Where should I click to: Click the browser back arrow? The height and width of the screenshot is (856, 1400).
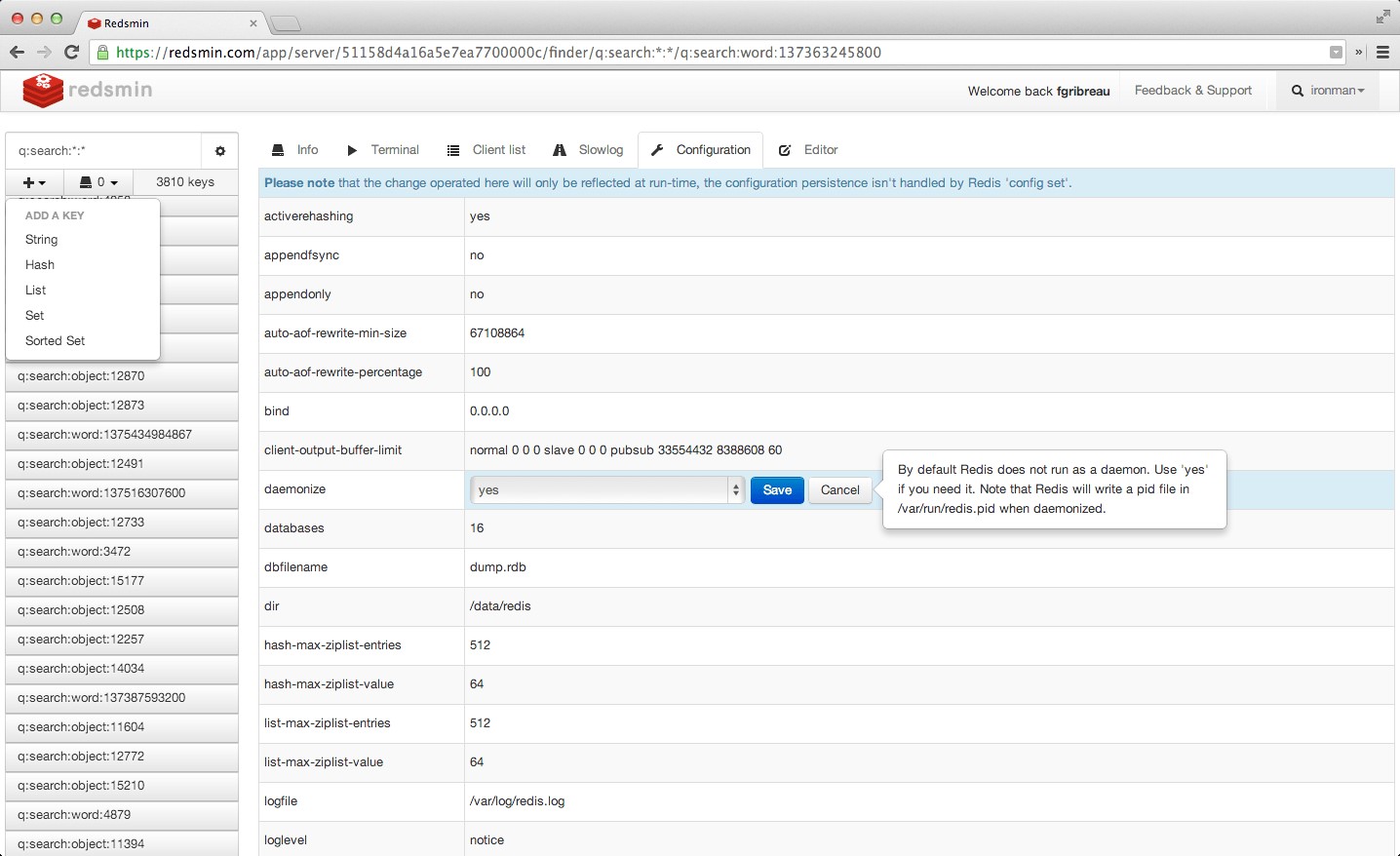(x=17, y=53)
